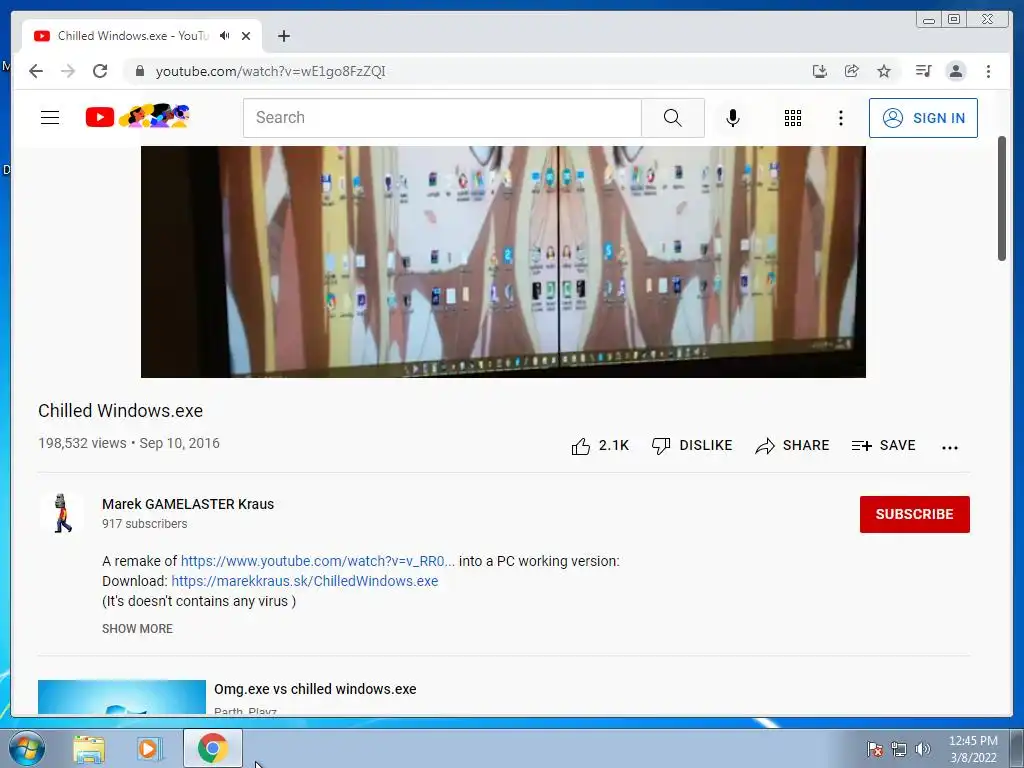The image size is (1024, 768).
Task: Open channel avatar of Marek
Action: pyautogui.click(x=61, y=513)
